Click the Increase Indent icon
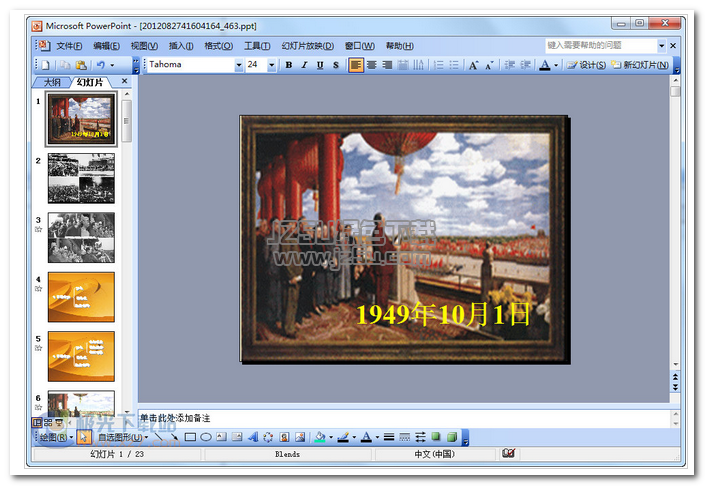Screen dimensions: 705x486 coord(525,65)
